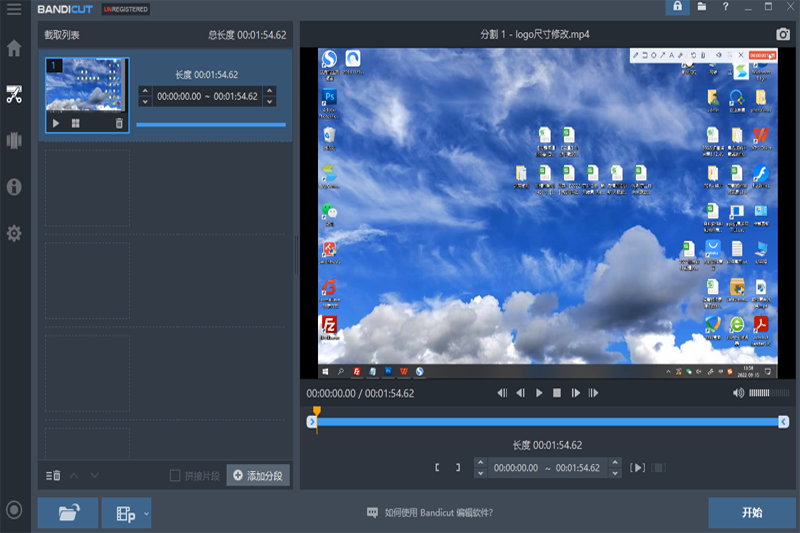
Task: Expand the dropdown arrow beside the mode button
Action: point(146,513)
